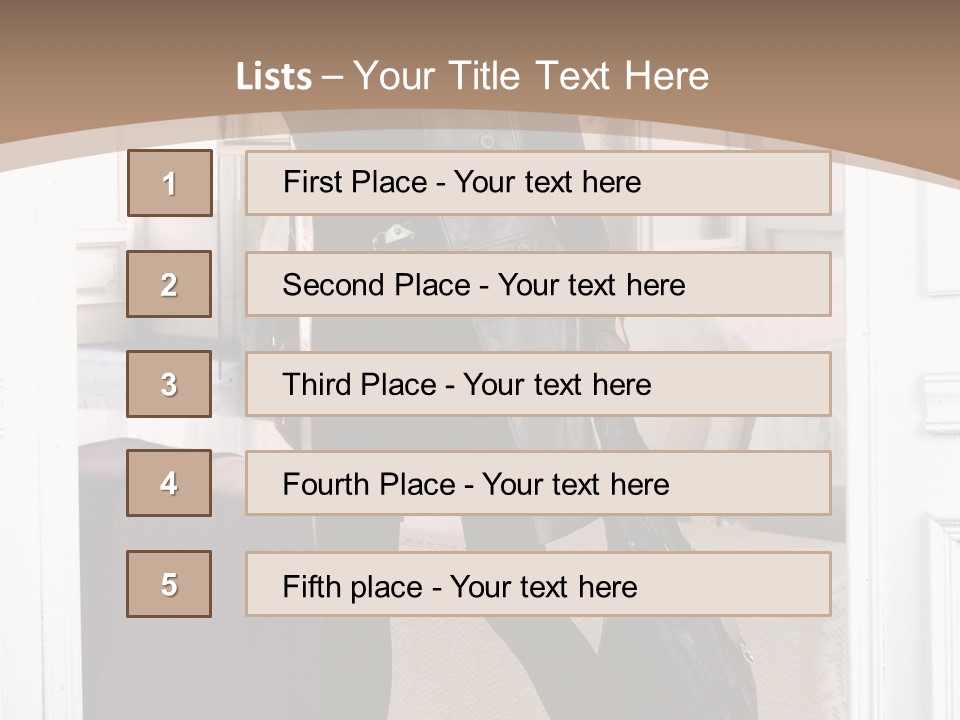Screen dimensions: 960x720
Task: Click "Your text here" in First Place row
Action: (547, 182)
